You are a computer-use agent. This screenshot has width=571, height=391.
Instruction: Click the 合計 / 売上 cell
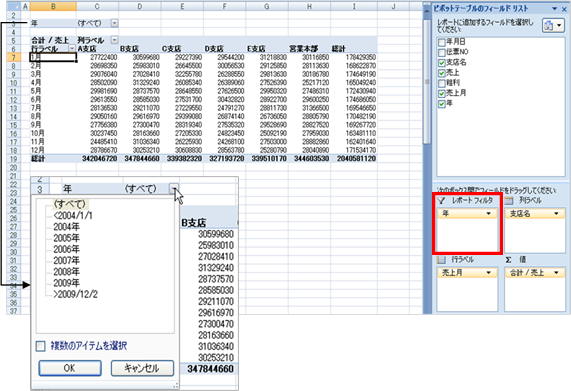[50, 40]
